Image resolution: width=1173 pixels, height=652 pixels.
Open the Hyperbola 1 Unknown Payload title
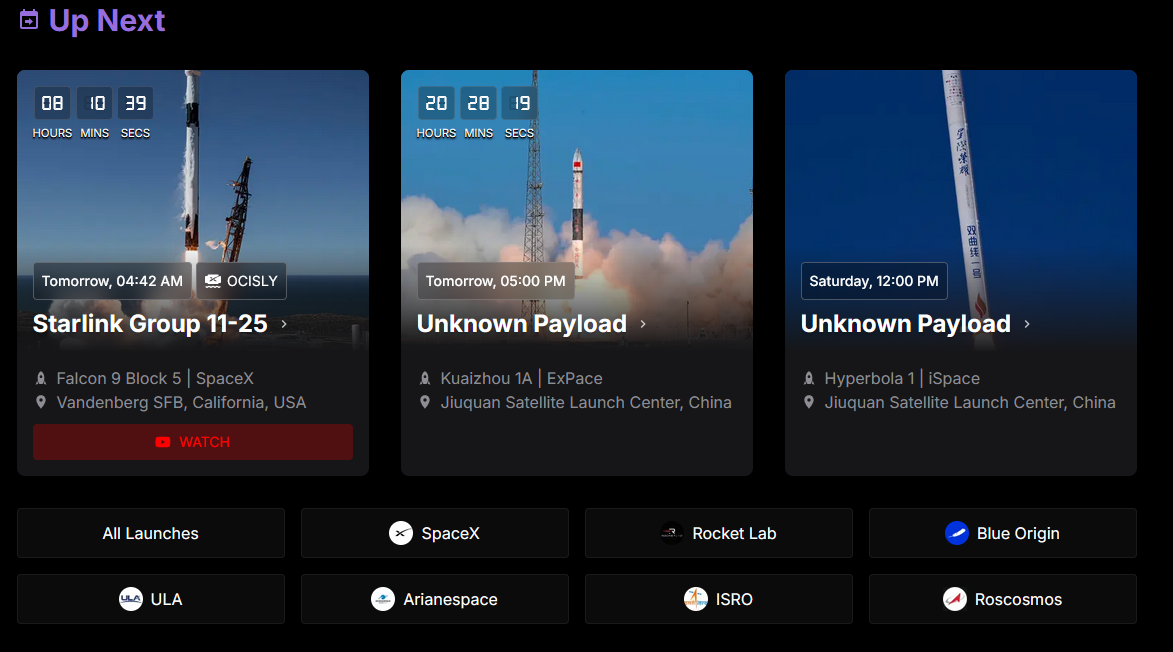click(905, 324)
